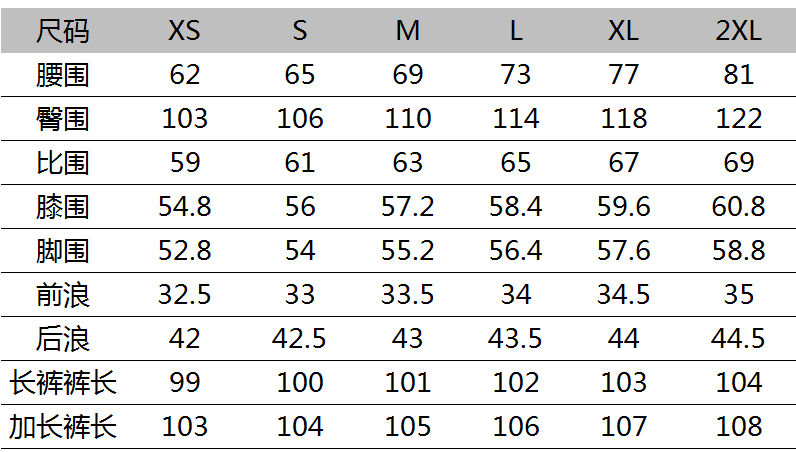Select the XS column header
The height and width of the screenshot is (452, 796).
[x=184, y=31]
